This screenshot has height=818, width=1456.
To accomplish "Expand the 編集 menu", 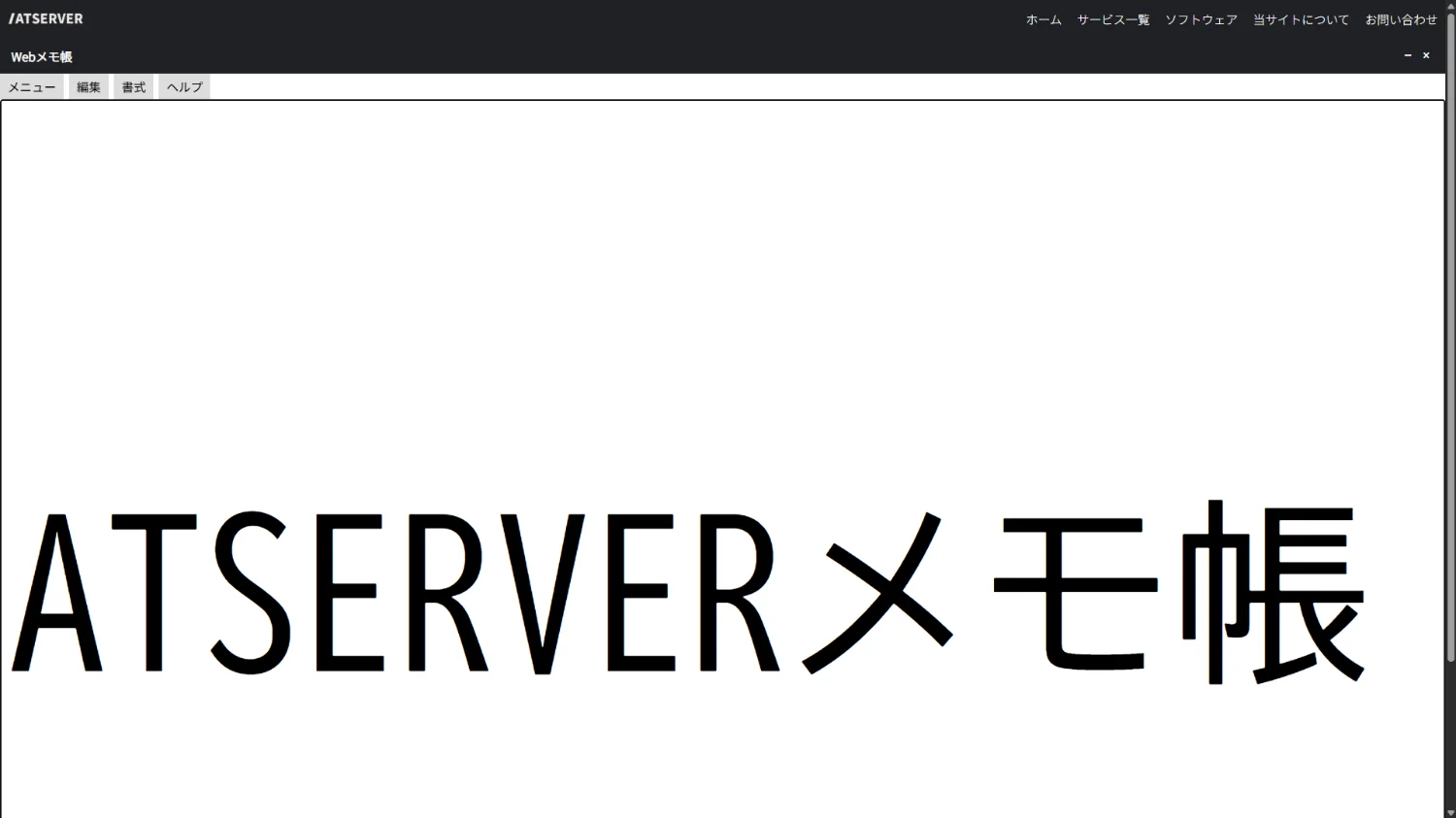I will pos(88,87).
